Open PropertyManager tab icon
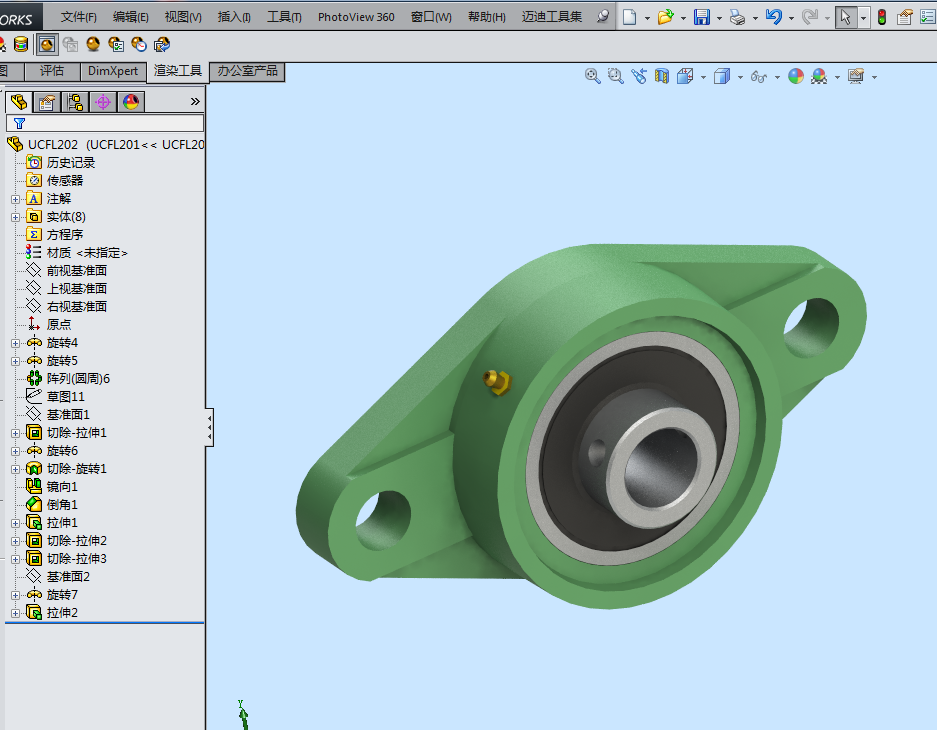937x730 pixels. coord(47,103)
